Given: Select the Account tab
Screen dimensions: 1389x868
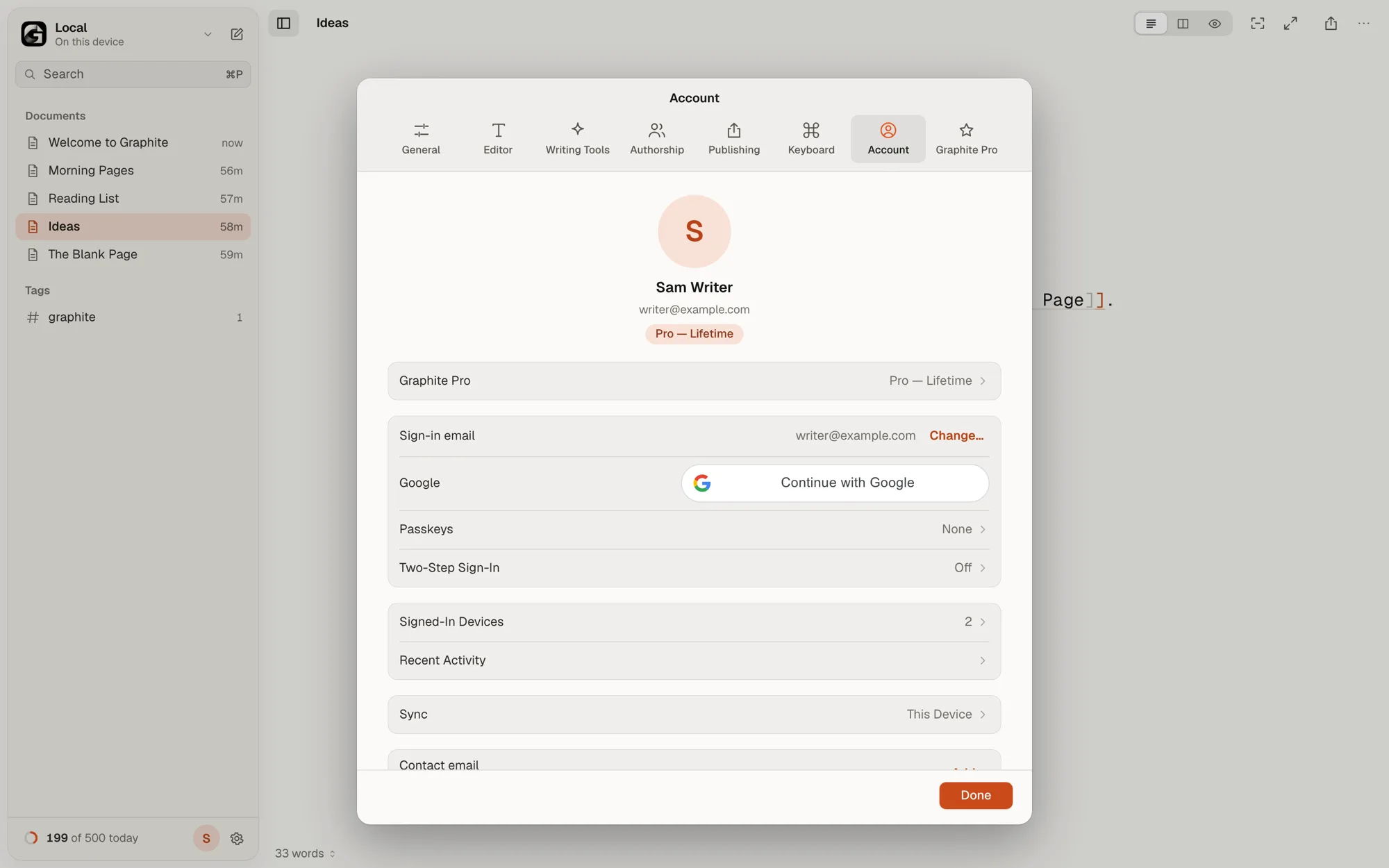Looking at the screenshot, I should [x=888, y=139].
